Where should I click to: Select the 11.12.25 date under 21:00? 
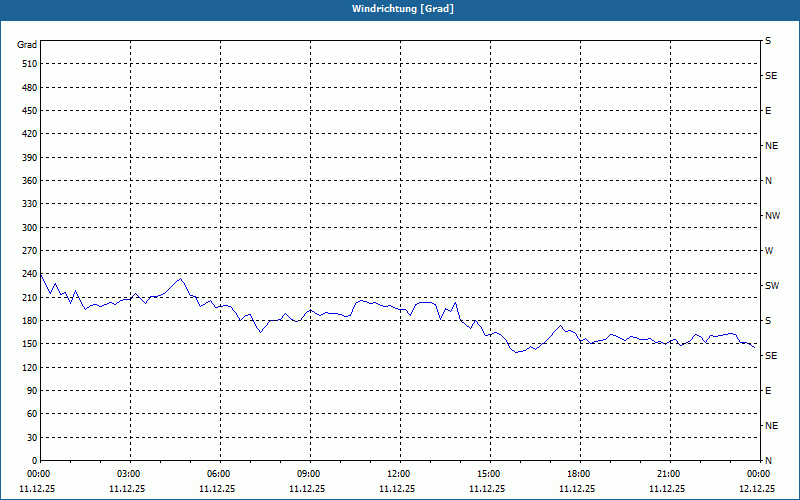[667, 489]
